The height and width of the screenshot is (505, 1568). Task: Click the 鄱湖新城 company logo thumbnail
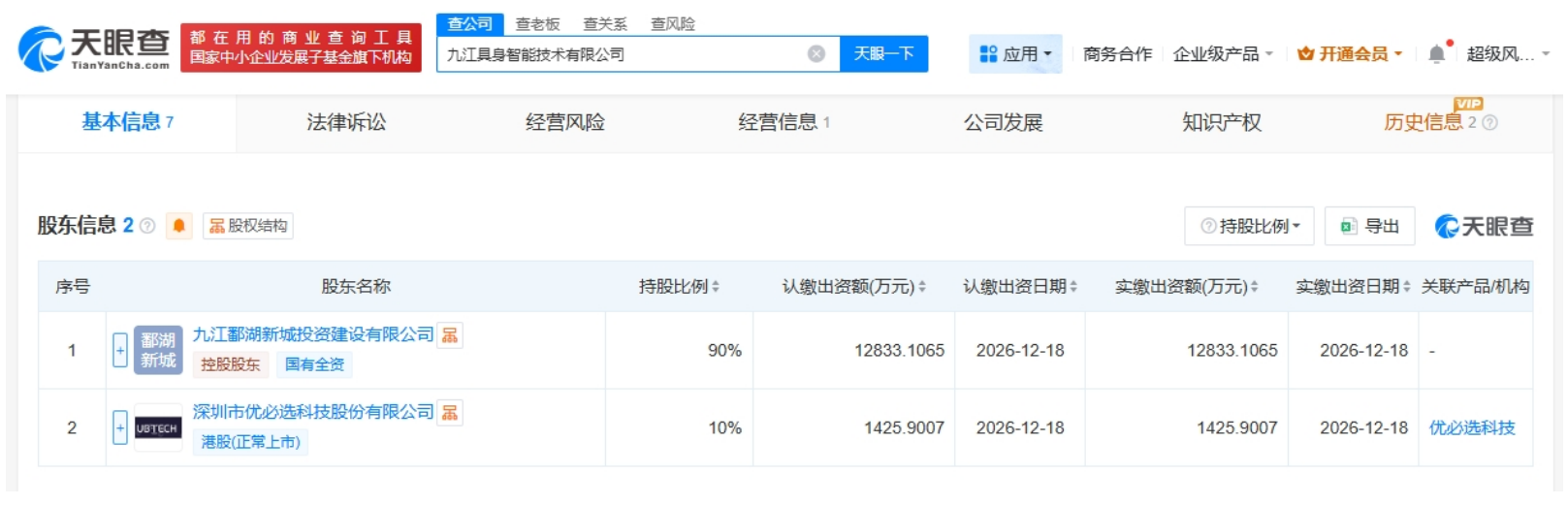click(158, 350)
